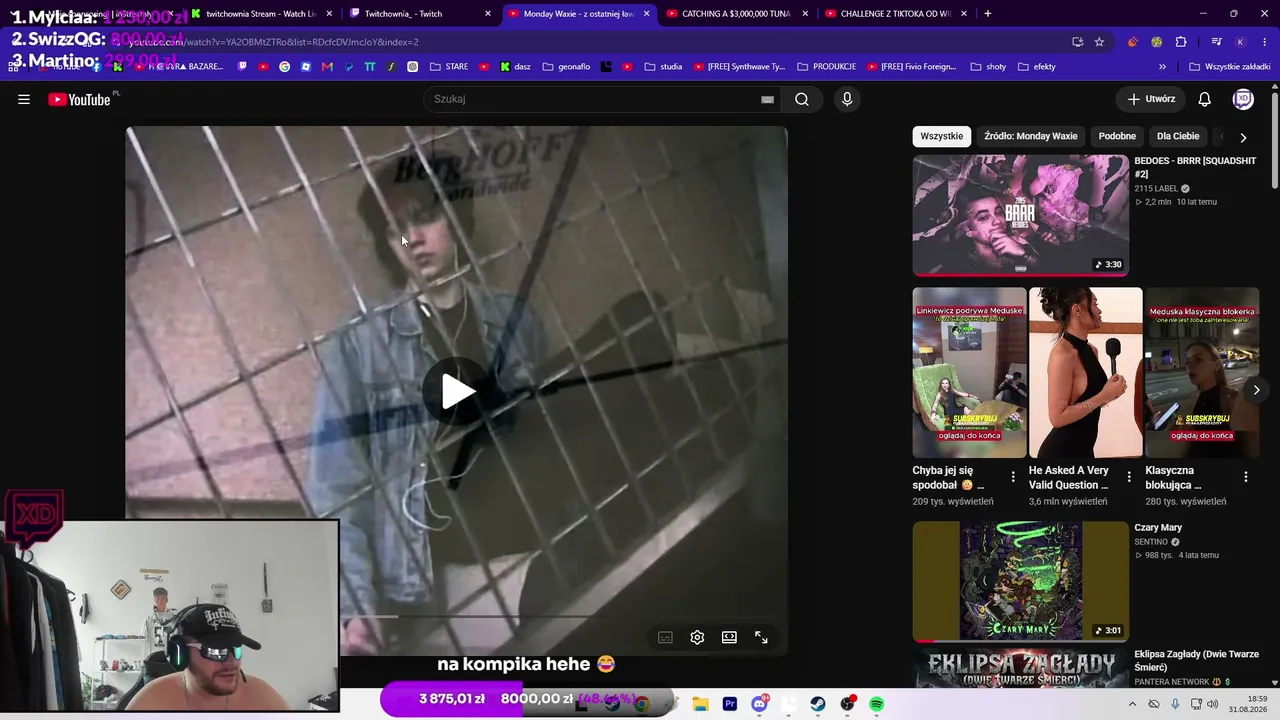Open the YouTube account avatar menu
The image size is (1280, 720).
1243,99
